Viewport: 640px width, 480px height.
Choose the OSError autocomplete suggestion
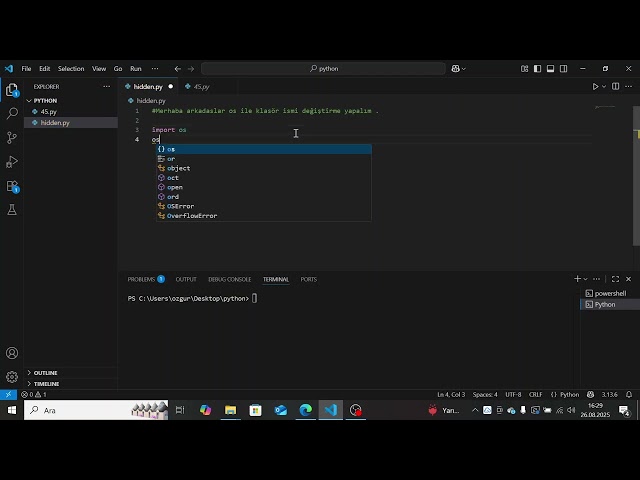[x=264, y=206]
